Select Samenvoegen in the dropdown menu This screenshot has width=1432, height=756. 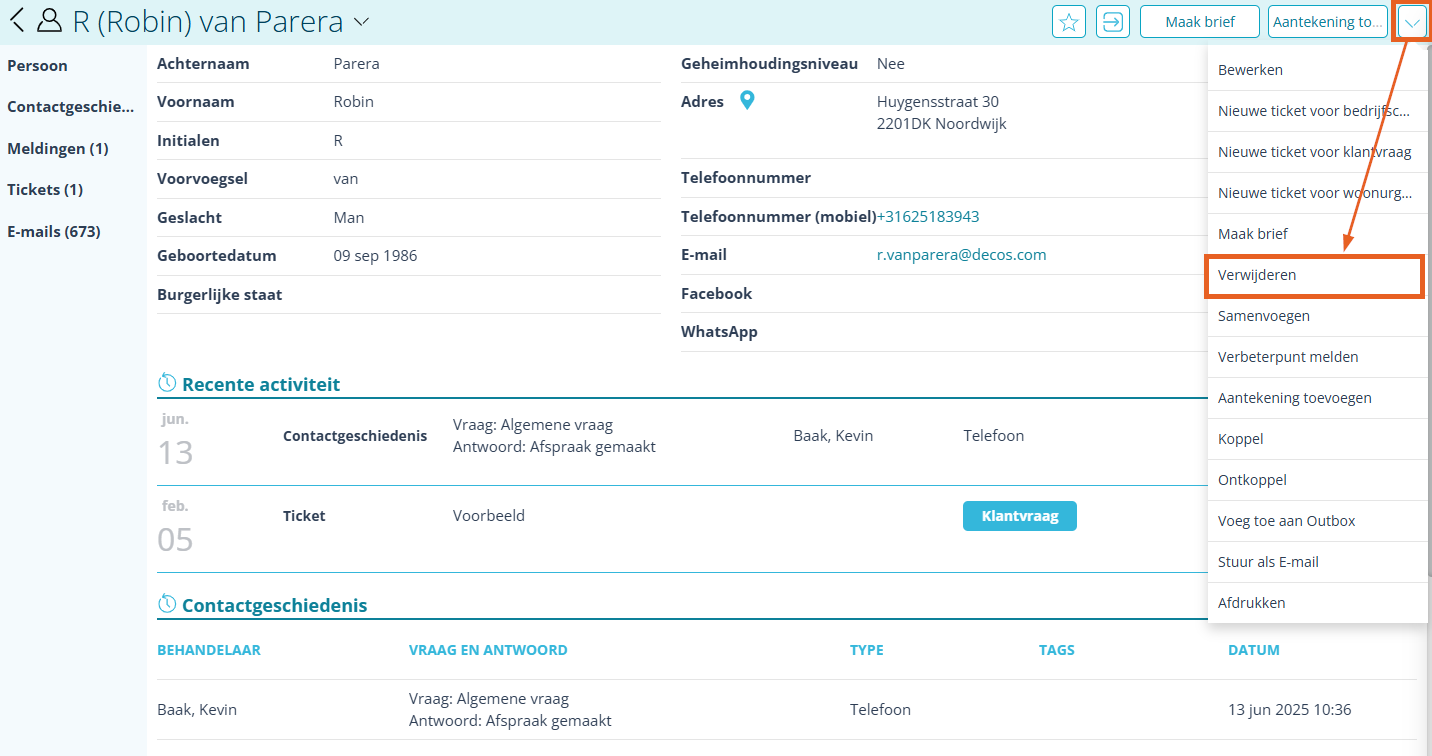1317,316
